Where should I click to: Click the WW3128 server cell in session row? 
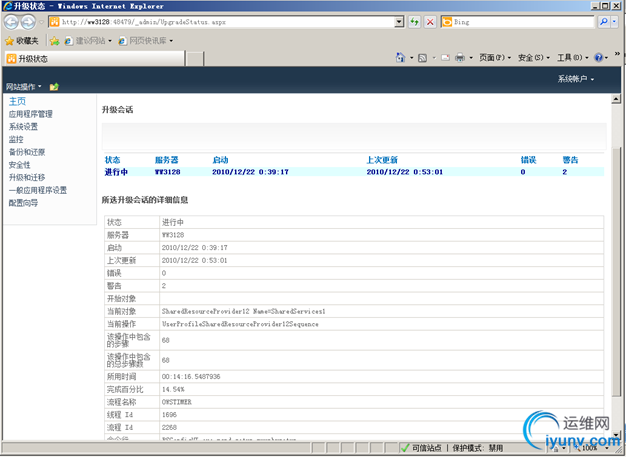tap(168, 172)
